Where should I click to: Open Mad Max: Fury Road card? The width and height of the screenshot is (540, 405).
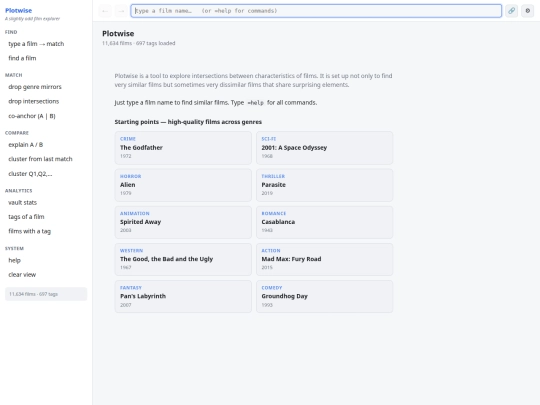coord(324,259)
